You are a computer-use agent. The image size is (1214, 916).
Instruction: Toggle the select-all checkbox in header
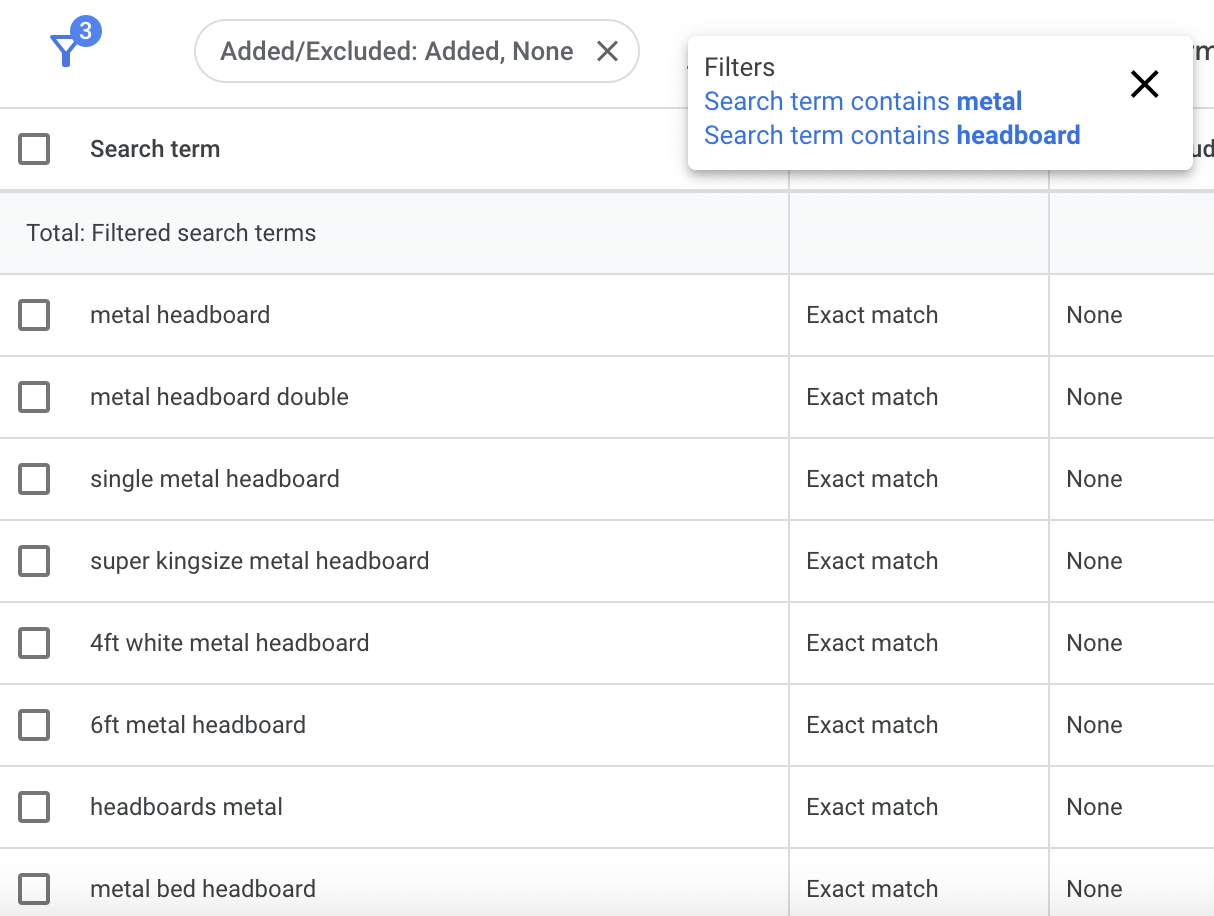click(x=34, y=149)
